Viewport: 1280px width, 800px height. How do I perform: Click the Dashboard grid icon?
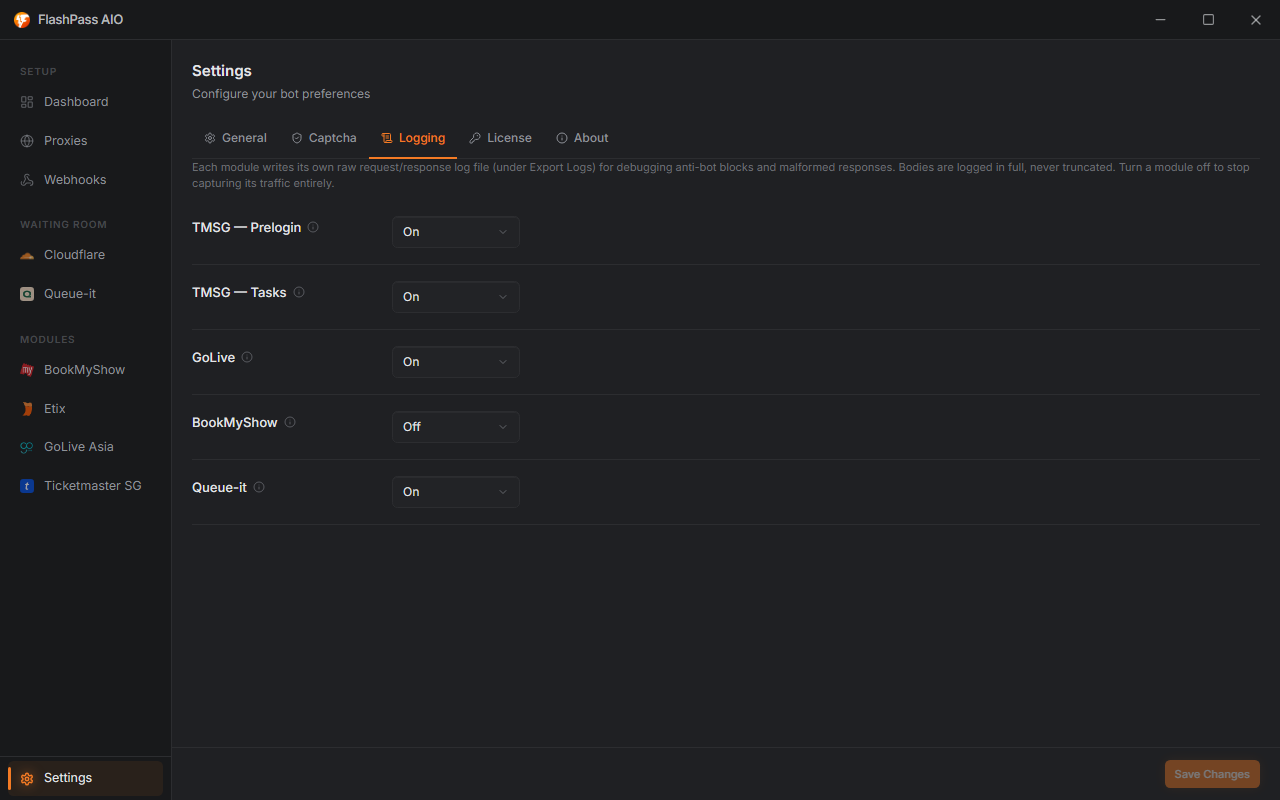pyautogui.click(x=27, y=102)
